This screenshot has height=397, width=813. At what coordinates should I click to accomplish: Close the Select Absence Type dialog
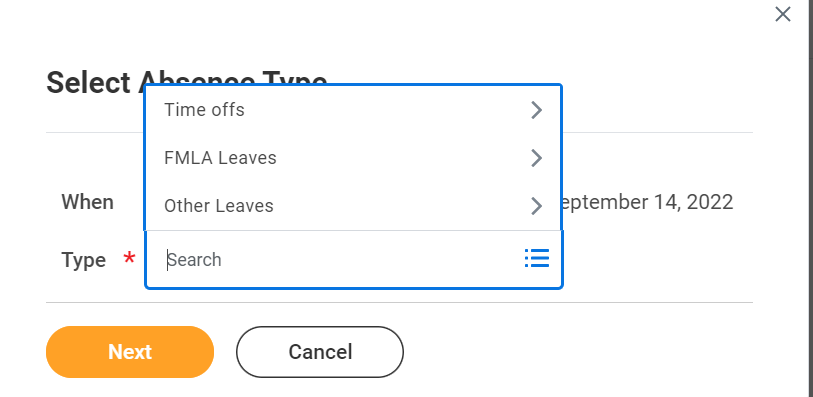click(x=782, y=14)
